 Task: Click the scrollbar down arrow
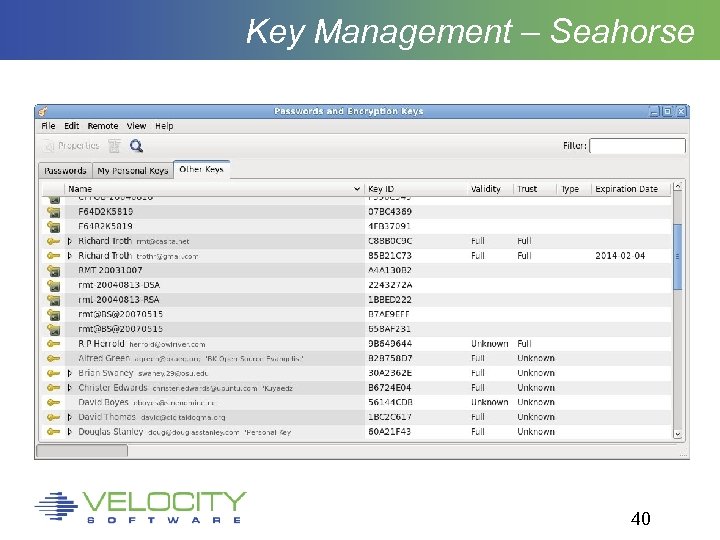pyautogui.click(x=678, y=433)
